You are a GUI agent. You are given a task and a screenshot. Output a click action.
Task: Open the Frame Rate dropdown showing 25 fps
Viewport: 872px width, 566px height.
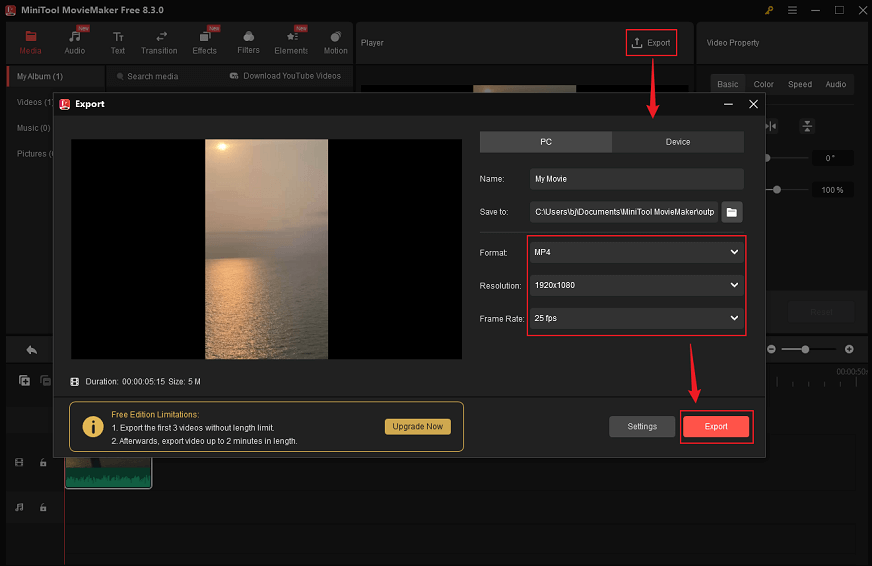[x=636, y=319]
